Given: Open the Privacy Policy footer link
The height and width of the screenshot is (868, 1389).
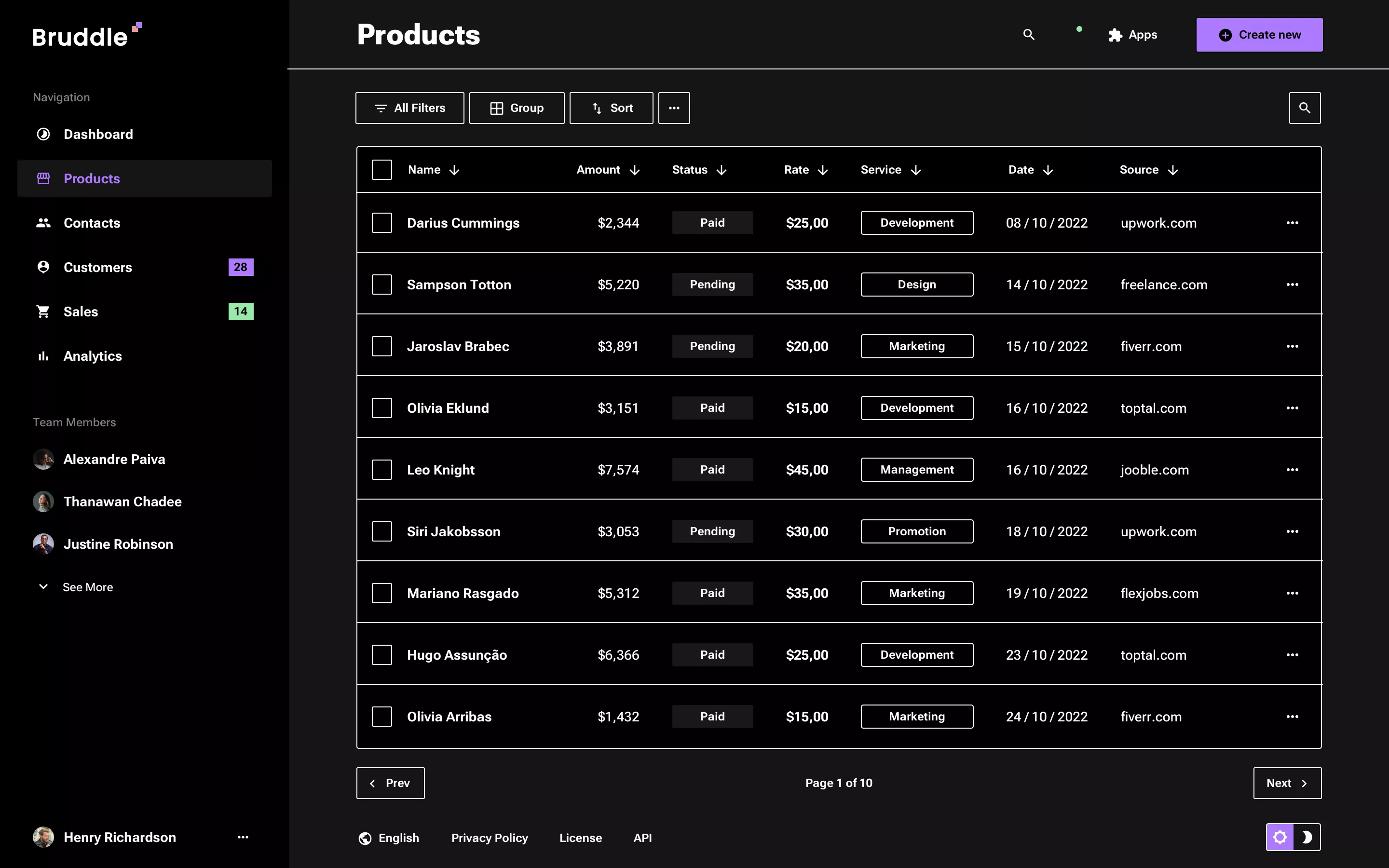Looking at the screenshot, I should [x=489, y=838].
